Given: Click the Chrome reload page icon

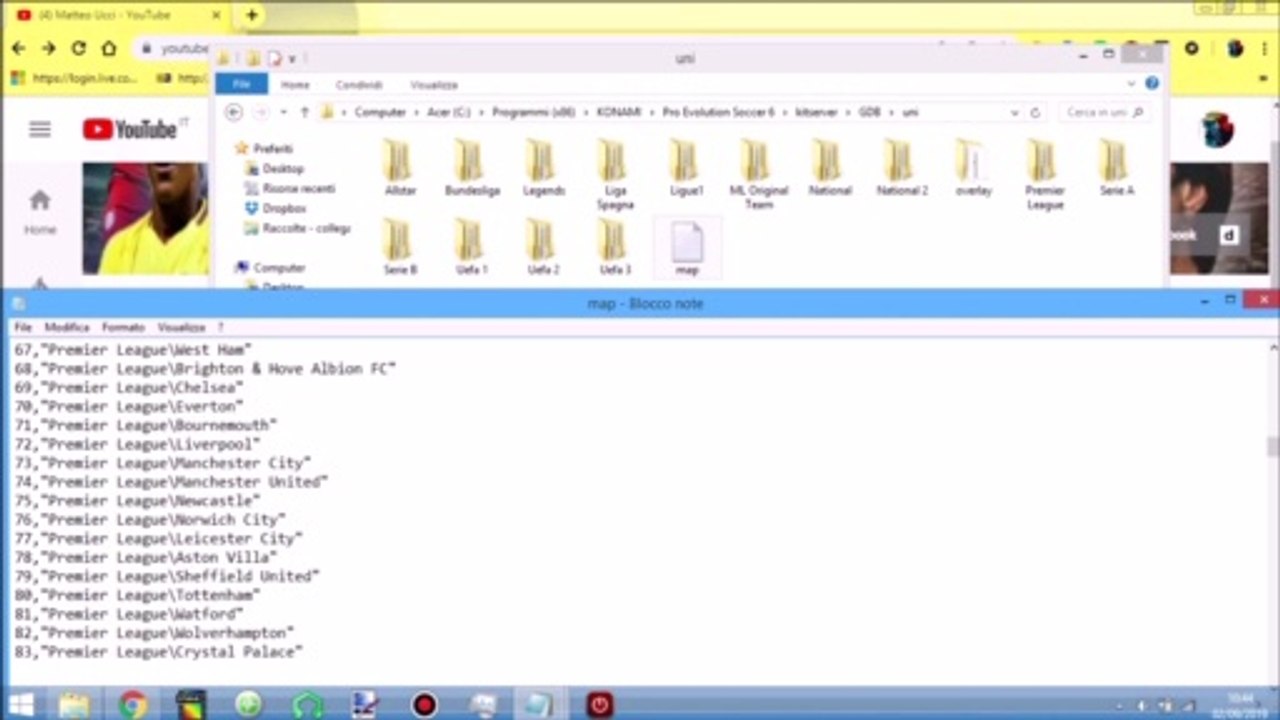Looking at the screenshot, I should (x=78, y=48).
